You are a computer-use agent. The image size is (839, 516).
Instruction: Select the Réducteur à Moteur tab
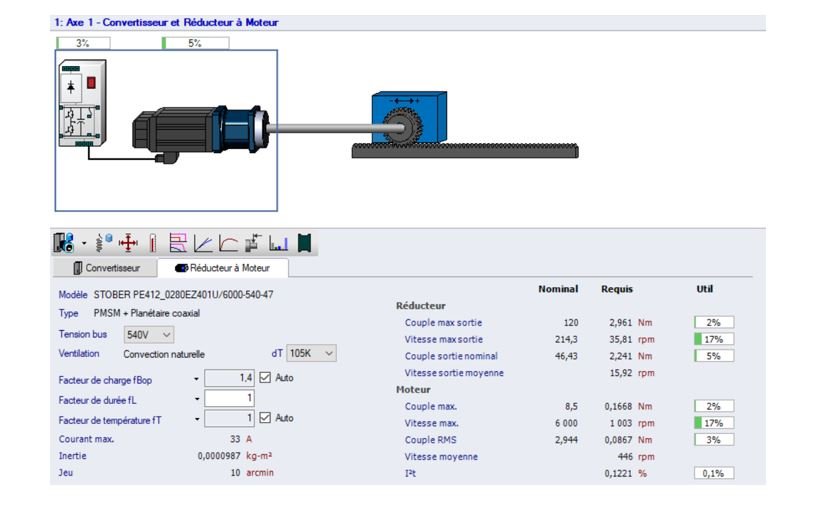click(223, 268)
